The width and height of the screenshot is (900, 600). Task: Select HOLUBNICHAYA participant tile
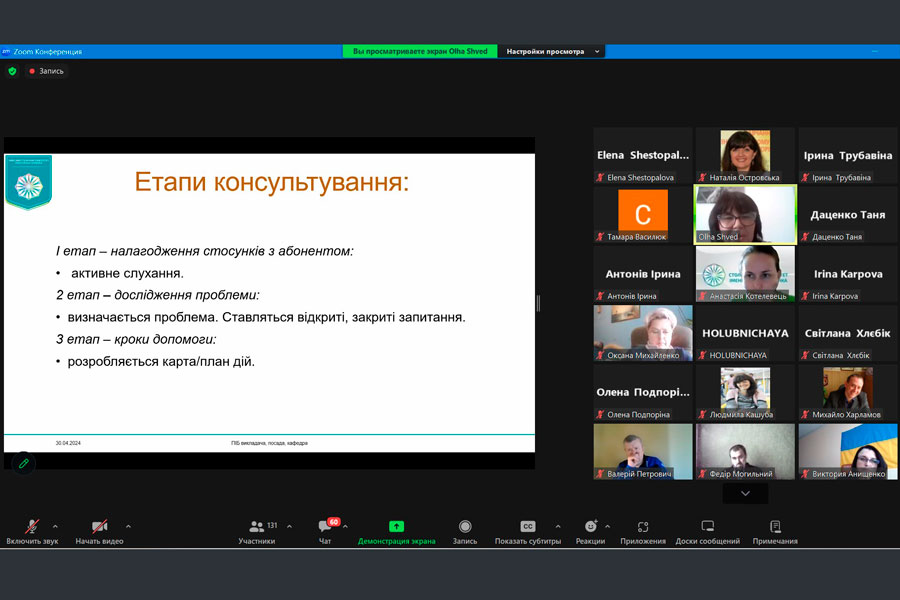(745, 333)
